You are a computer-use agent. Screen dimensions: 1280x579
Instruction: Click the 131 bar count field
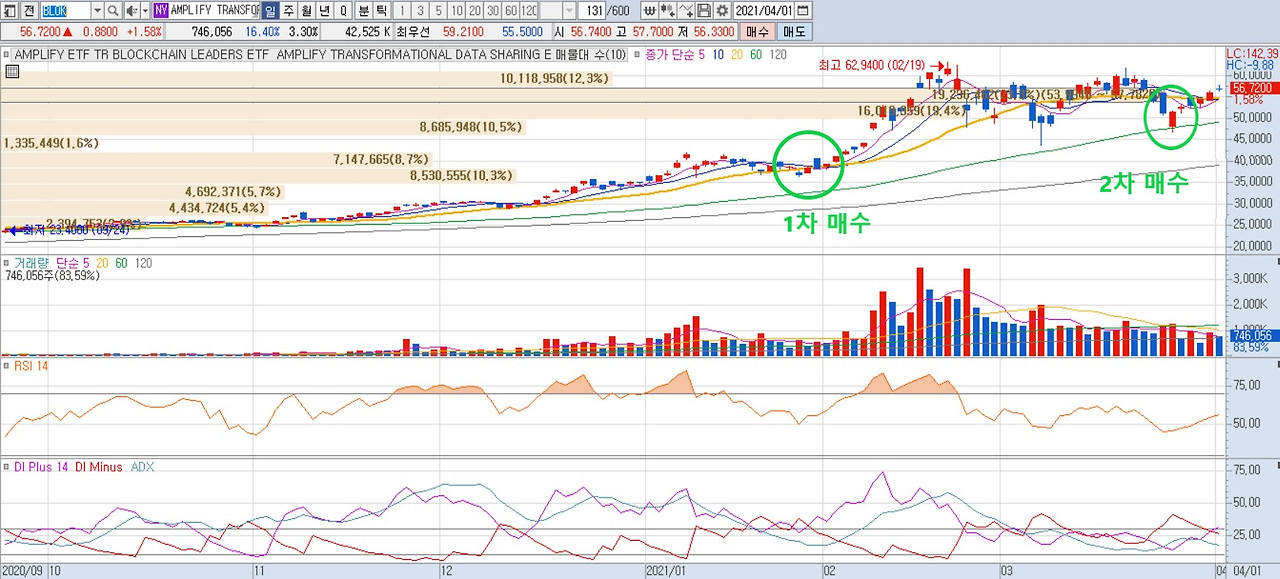[590, 10]
